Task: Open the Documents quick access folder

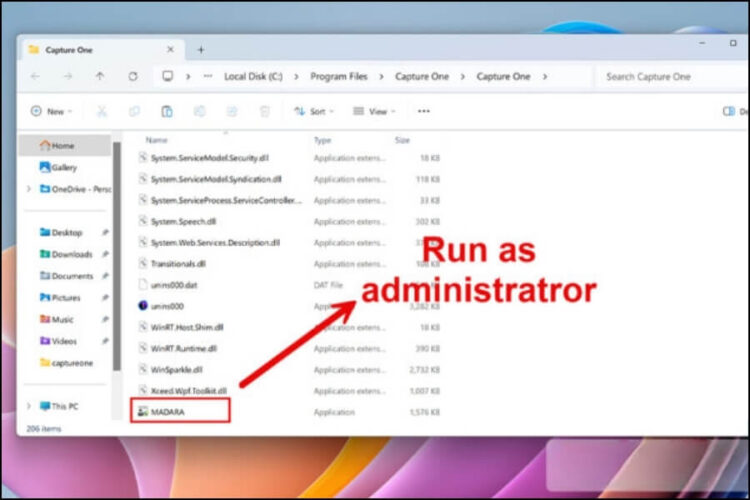Action: pos(67,276)
